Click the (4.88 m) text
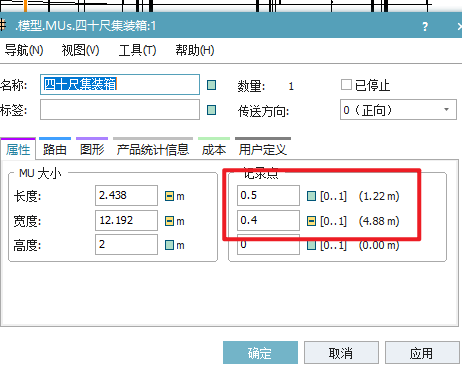The height and width of the screenshot is (371, 462). click(x=379, y=221)
